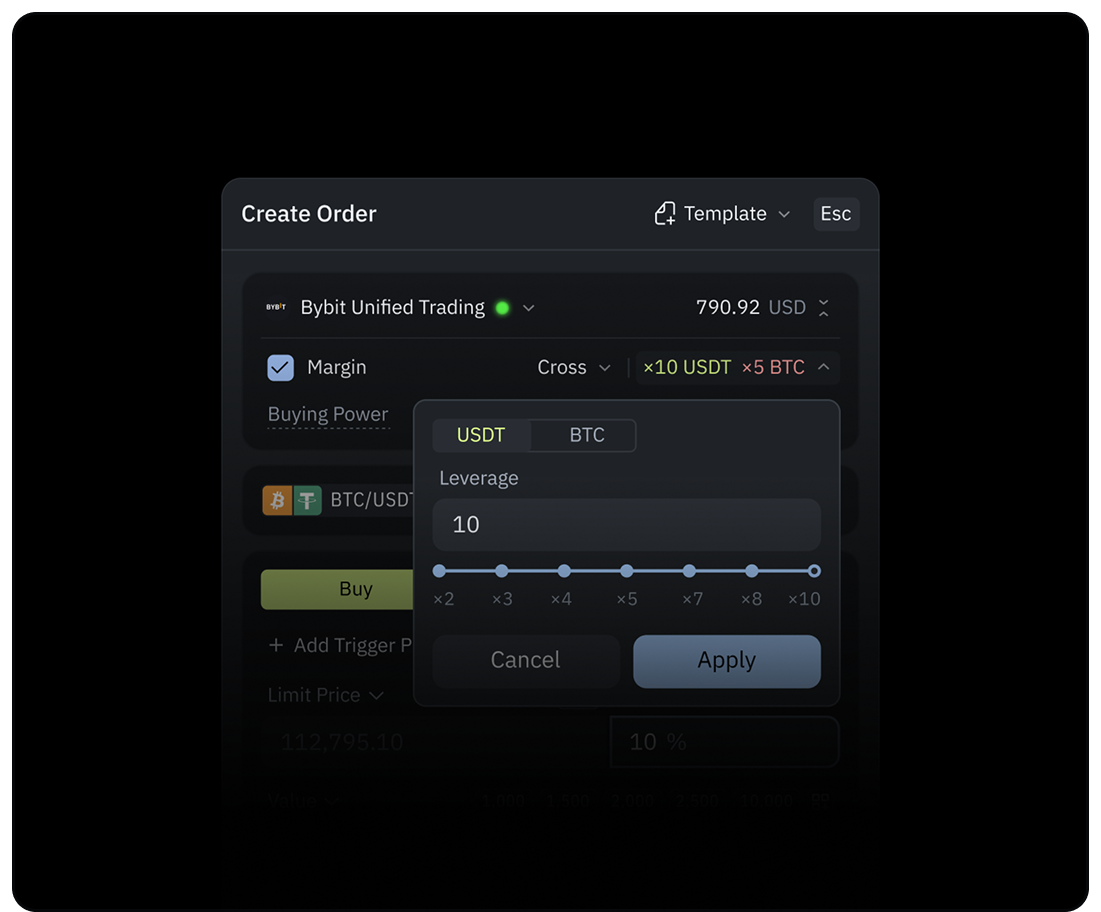This screenshot has width=1101, height=912.
Task: Set leverage slider to the ×8 stop
Action: click(751, 571)
